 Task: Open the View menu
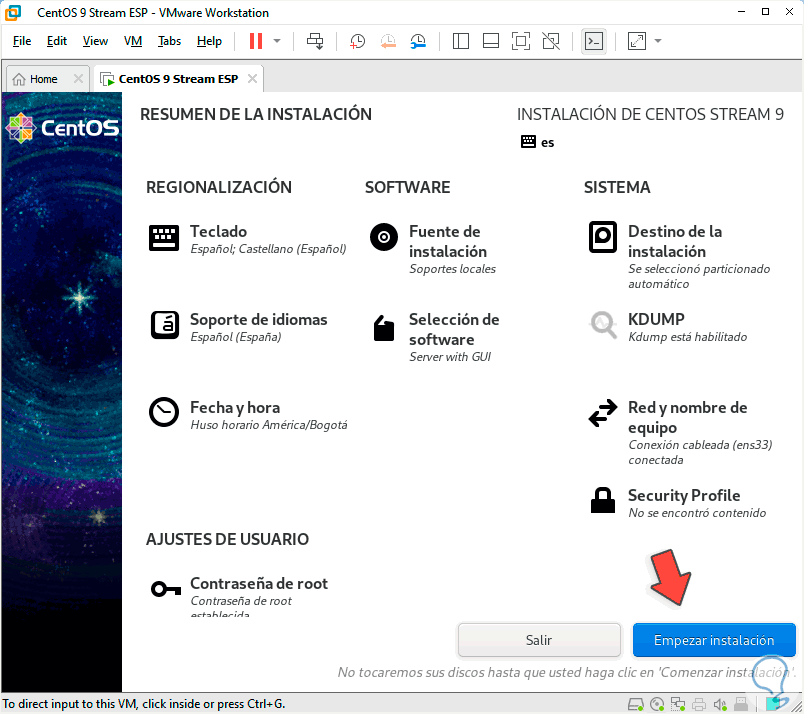(x=95, y=41)
